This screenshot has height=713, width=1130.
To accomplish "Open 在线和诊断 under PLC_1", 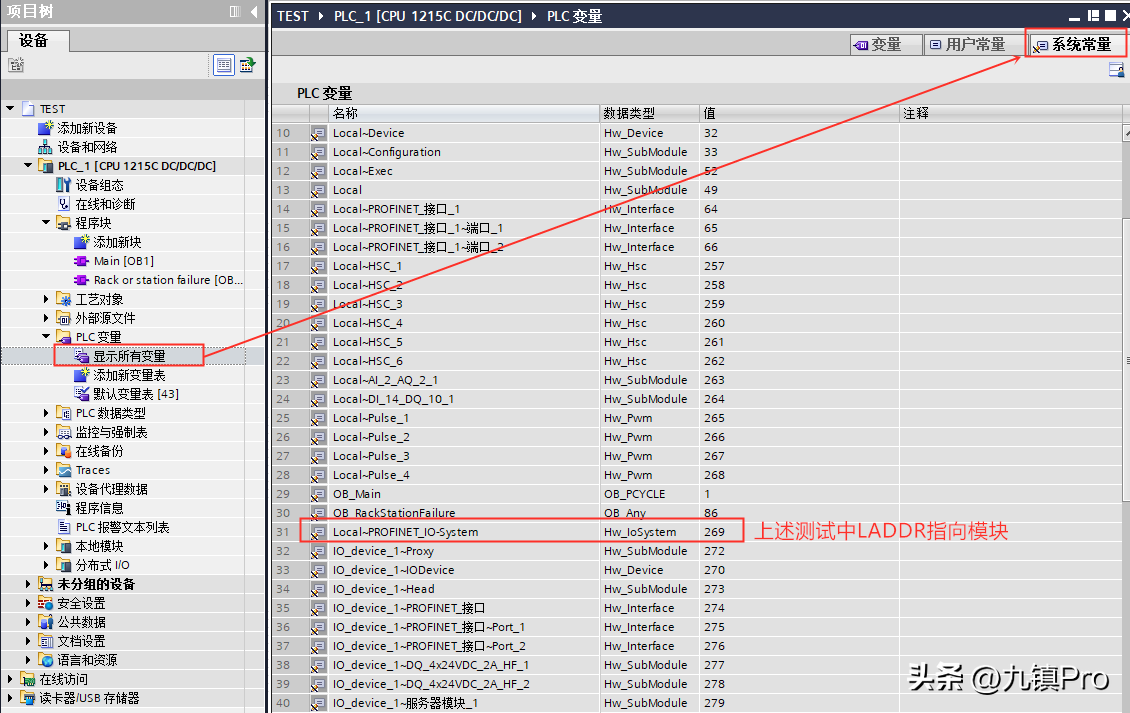I will (104, 204).
